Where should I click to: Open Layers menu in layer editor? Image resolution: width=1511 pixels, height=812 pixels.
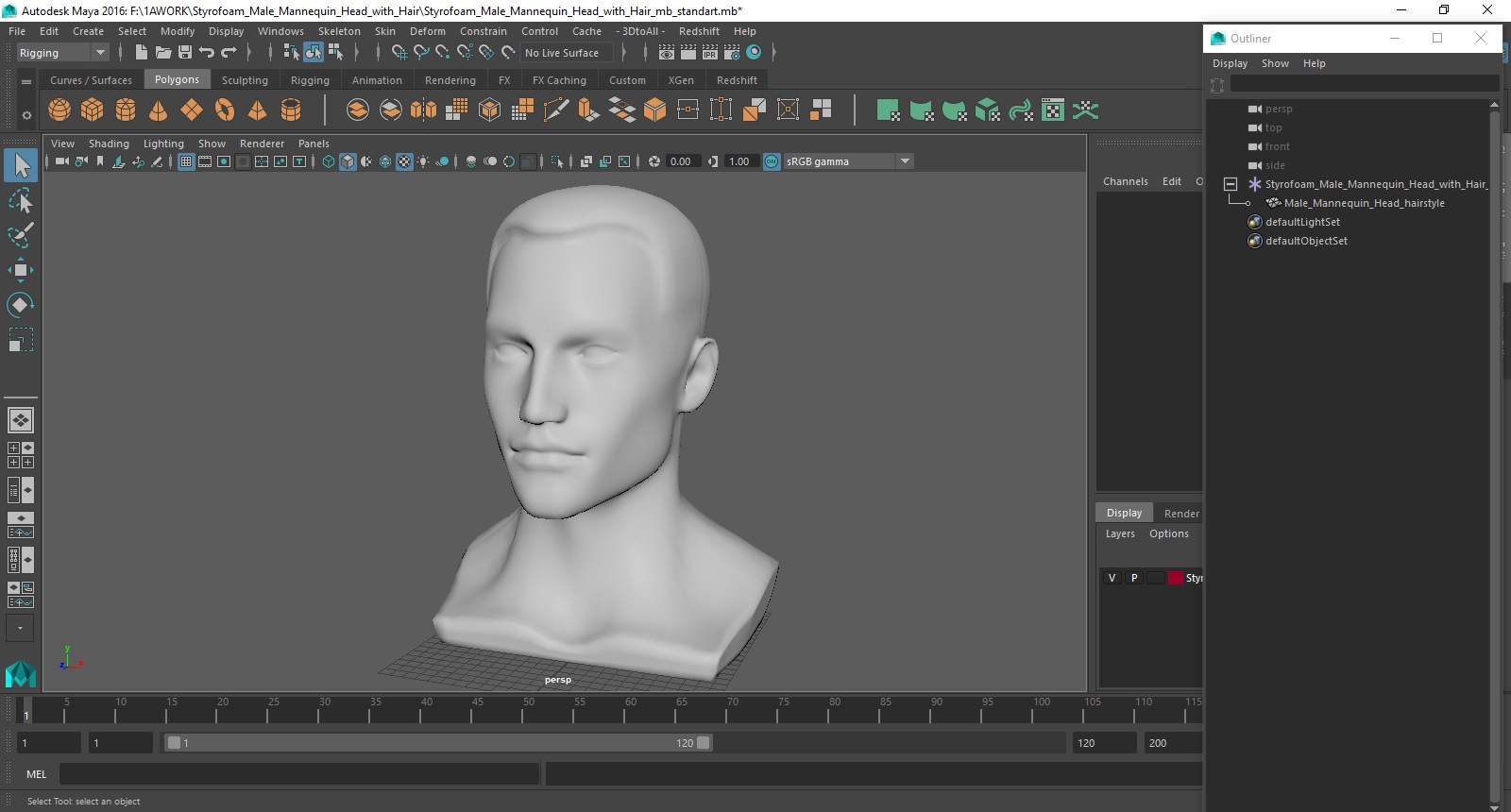pyautogui.click(x=1120, y=533)
